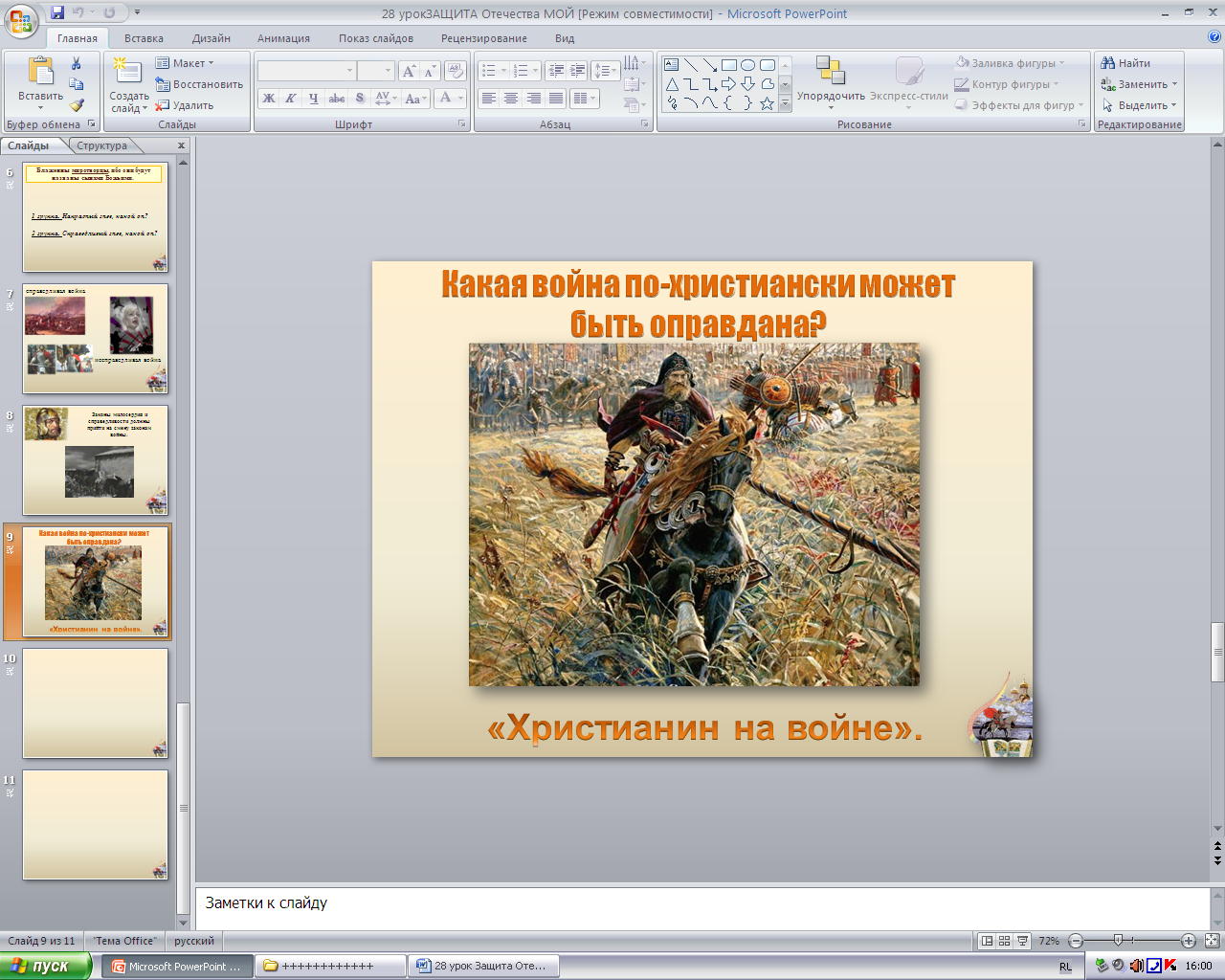Open the Анимация ribbon tab
This screenshot has height=980, width=1225.
pyautogui.click(x=283, y=38)
